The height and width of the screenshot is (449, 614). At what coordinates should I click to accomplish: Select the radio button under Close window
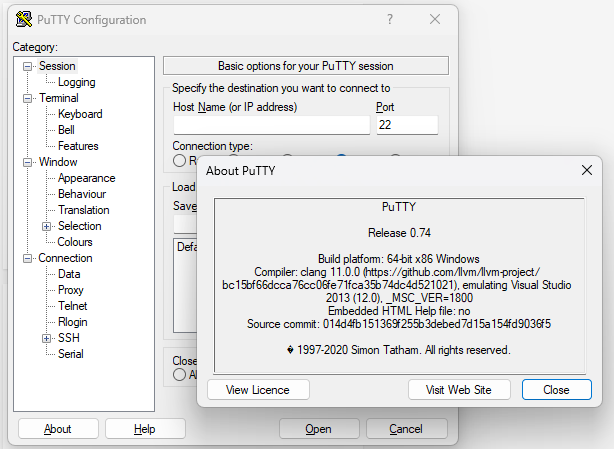(x=179, y=375)
